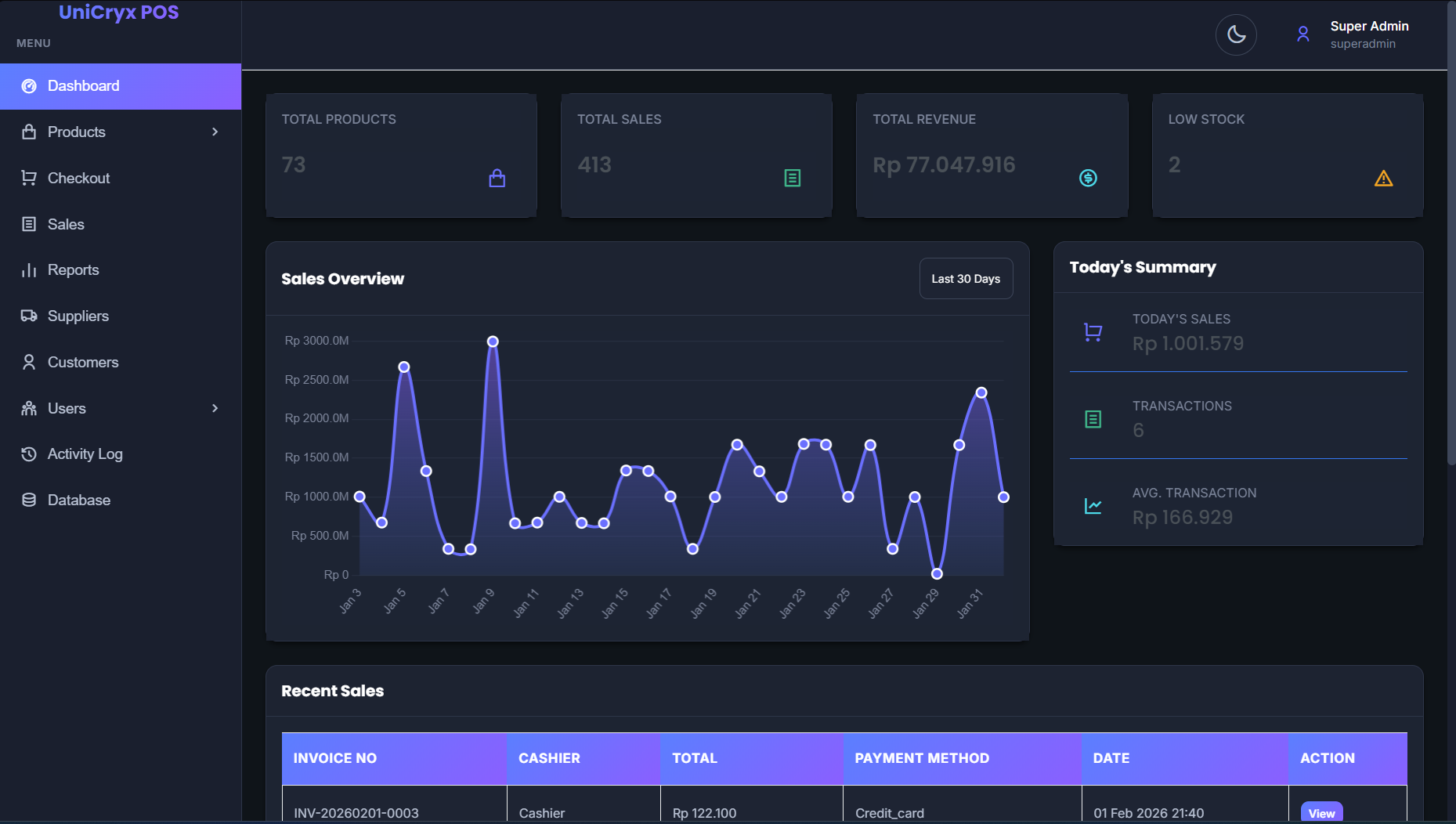Click the UniCryx POS logo
Screen dimensions: 1456x824
click(x=118, y=13)
